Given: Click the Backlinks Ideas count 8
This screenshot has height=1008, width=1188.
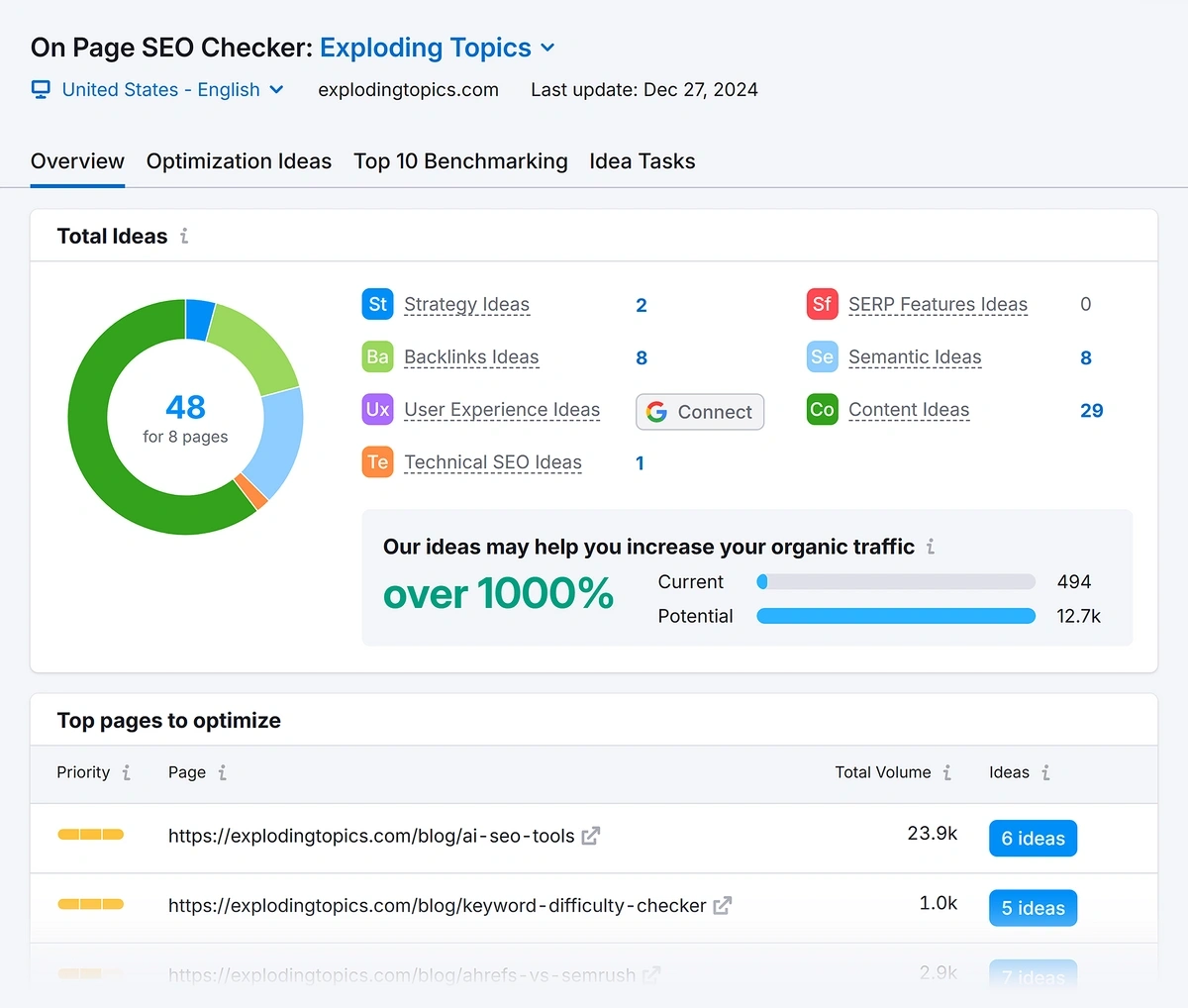Looking at the screenshot, I should (642, 357).
